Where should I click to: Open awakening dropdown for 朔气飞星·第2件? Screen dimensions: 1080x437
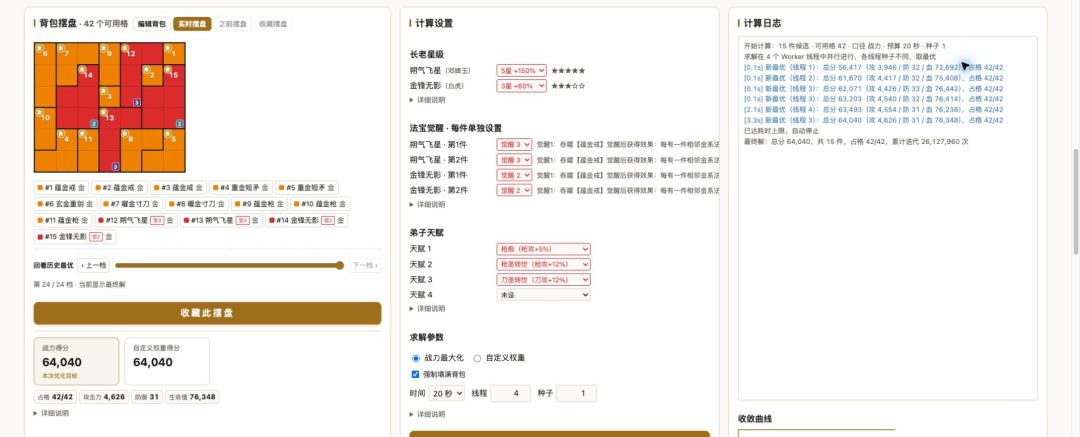pos(515,159)
